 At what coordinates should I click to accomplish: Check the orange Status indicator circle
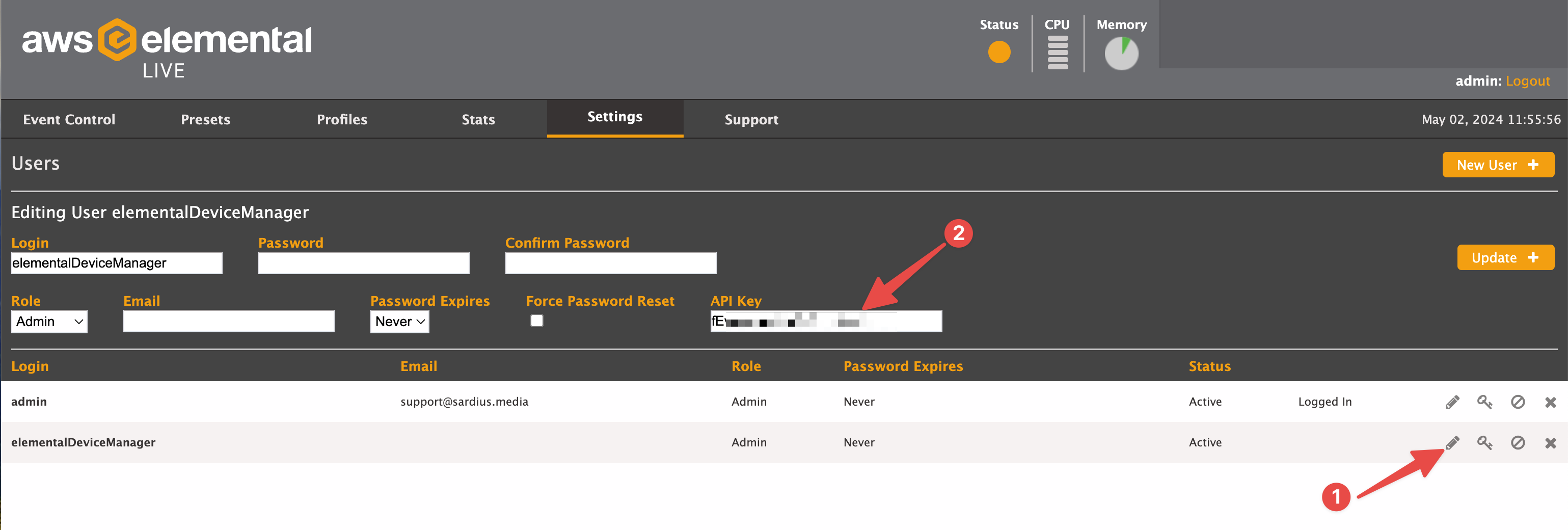[x=999, y=52]
